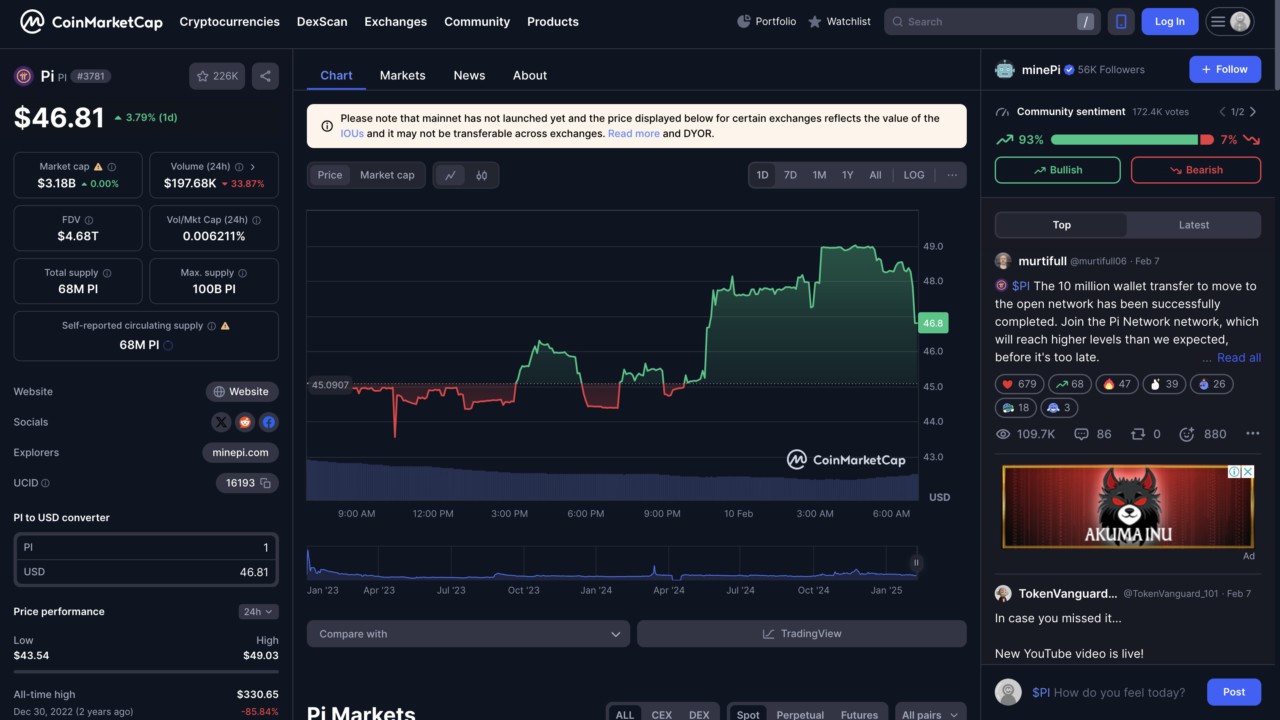The image size is (1280, 720).
Task: Open murtifull post more options menu
Action: pos(1252,434)
